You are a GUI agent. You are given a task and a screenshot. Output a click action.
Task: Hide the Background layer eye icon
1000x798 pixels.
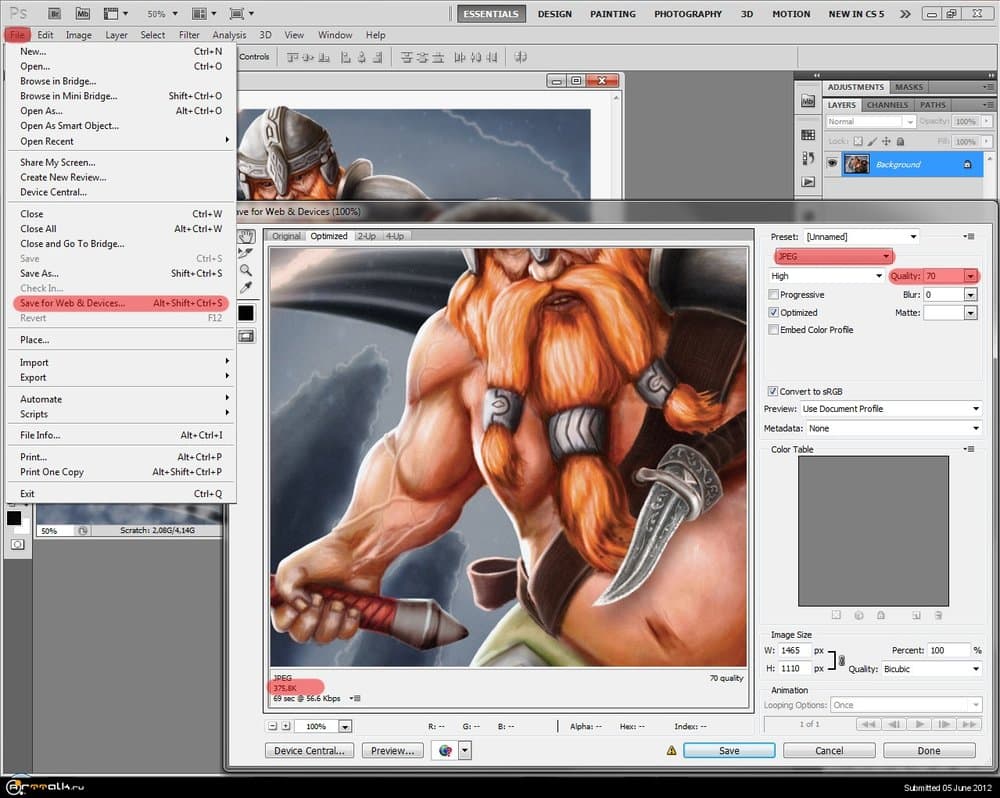click(832, 164)
